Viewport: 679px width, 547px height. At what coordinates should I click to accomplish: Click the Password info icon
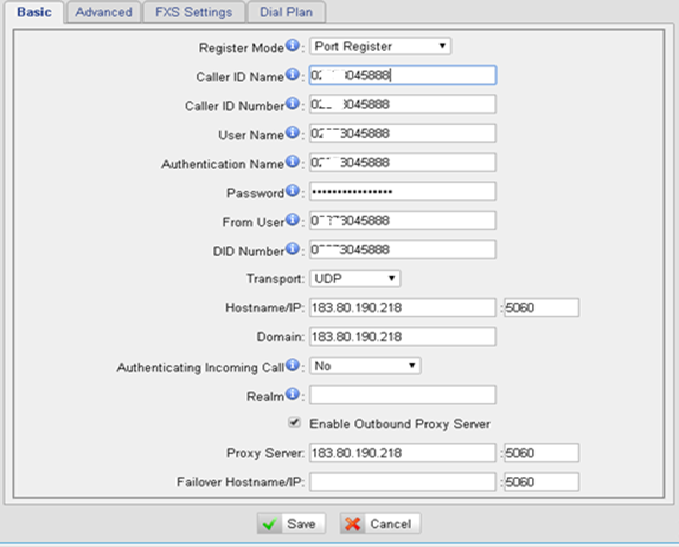pos(293,191)
